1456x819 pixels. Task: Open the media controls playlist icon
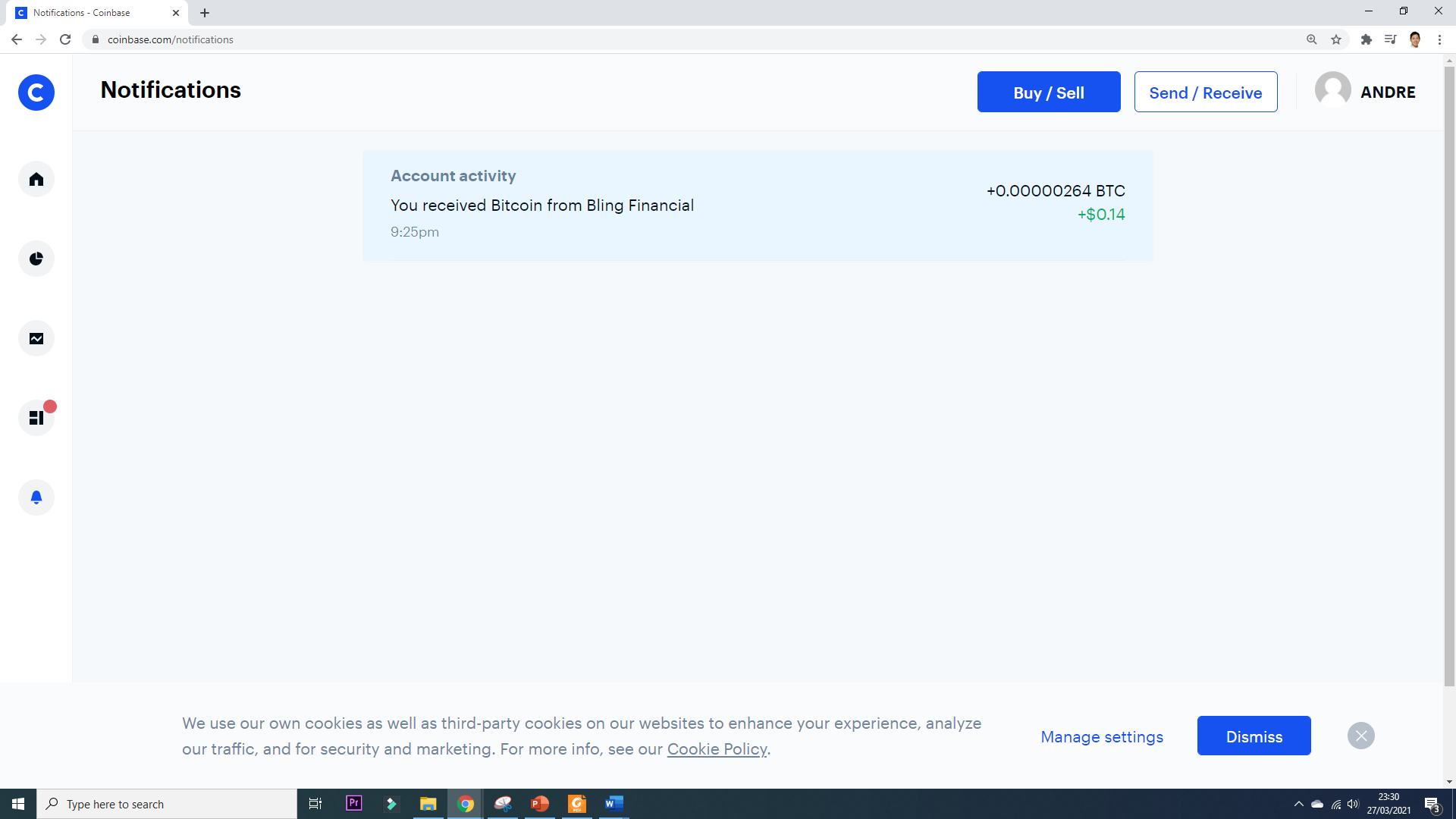tap(1390, 39)
